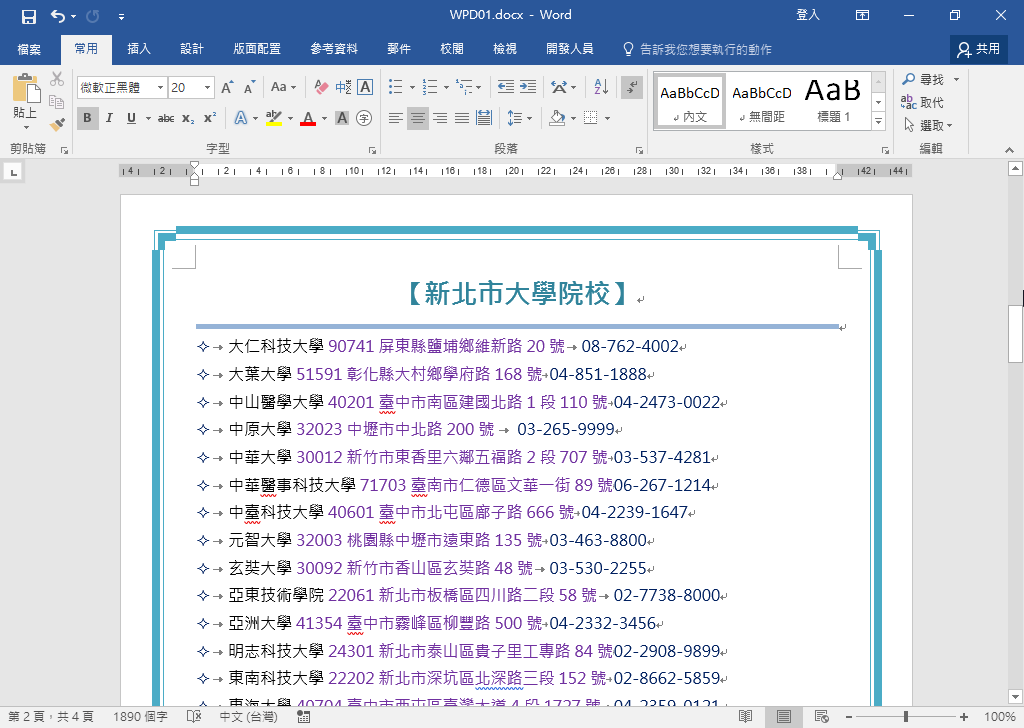Open Change Case dropdown
The height and width of the screenshot is (728, 1024).
pos(283,87)
